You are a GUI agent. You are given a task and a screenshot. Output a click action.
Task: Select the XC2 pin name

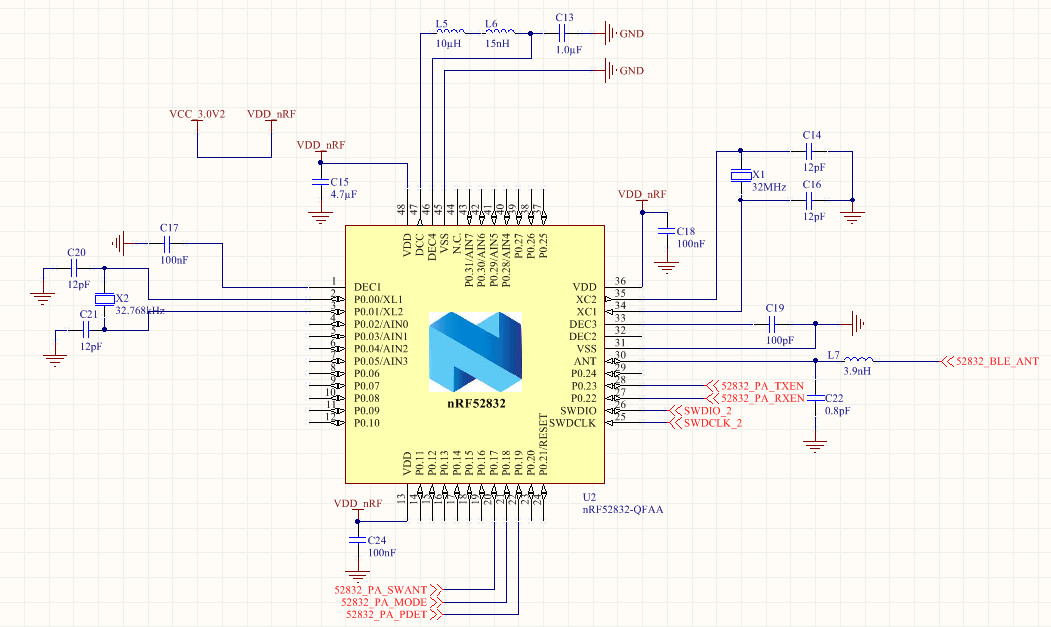tap(586, 299)
